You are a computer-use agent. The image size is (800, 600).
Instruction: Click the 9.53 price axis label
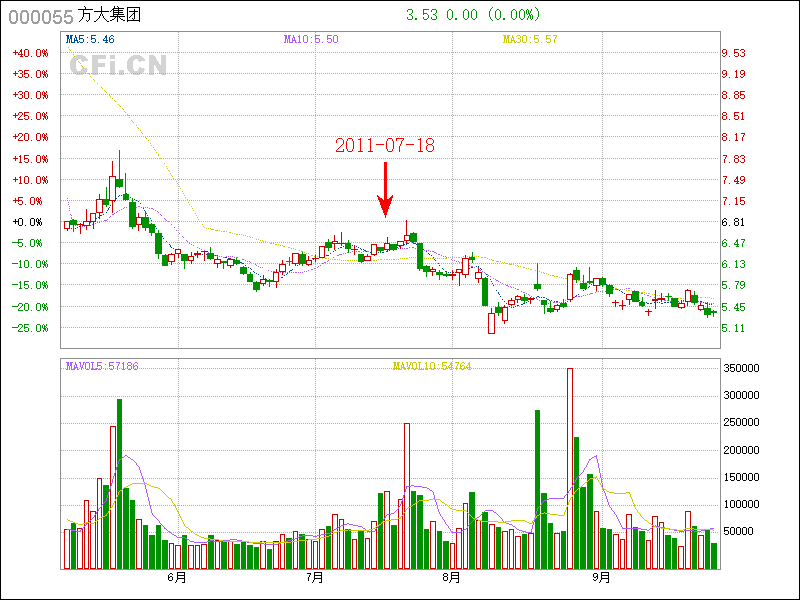(733, 53)
